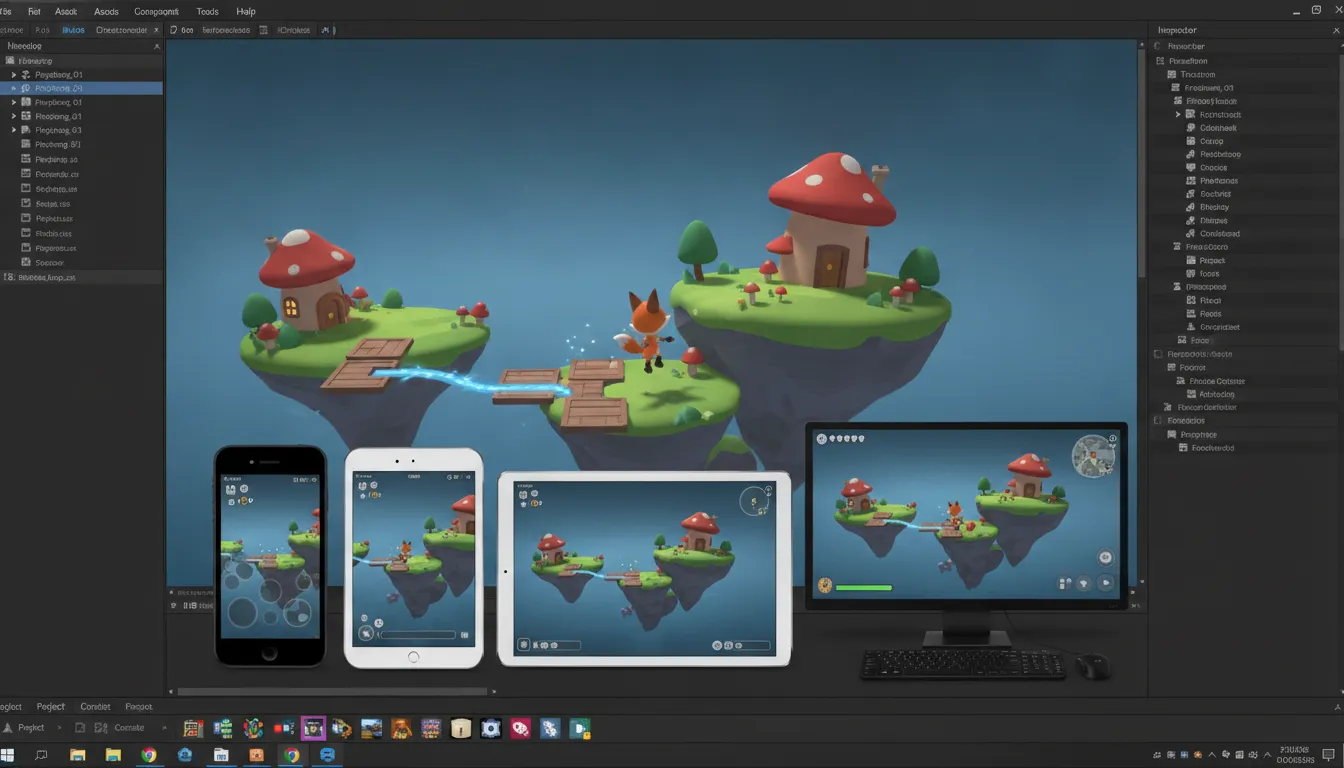Select the first asset icon in the bottom row
Image resolution: width=1344 pixels, height=768 pixels.
pos(194,728)
